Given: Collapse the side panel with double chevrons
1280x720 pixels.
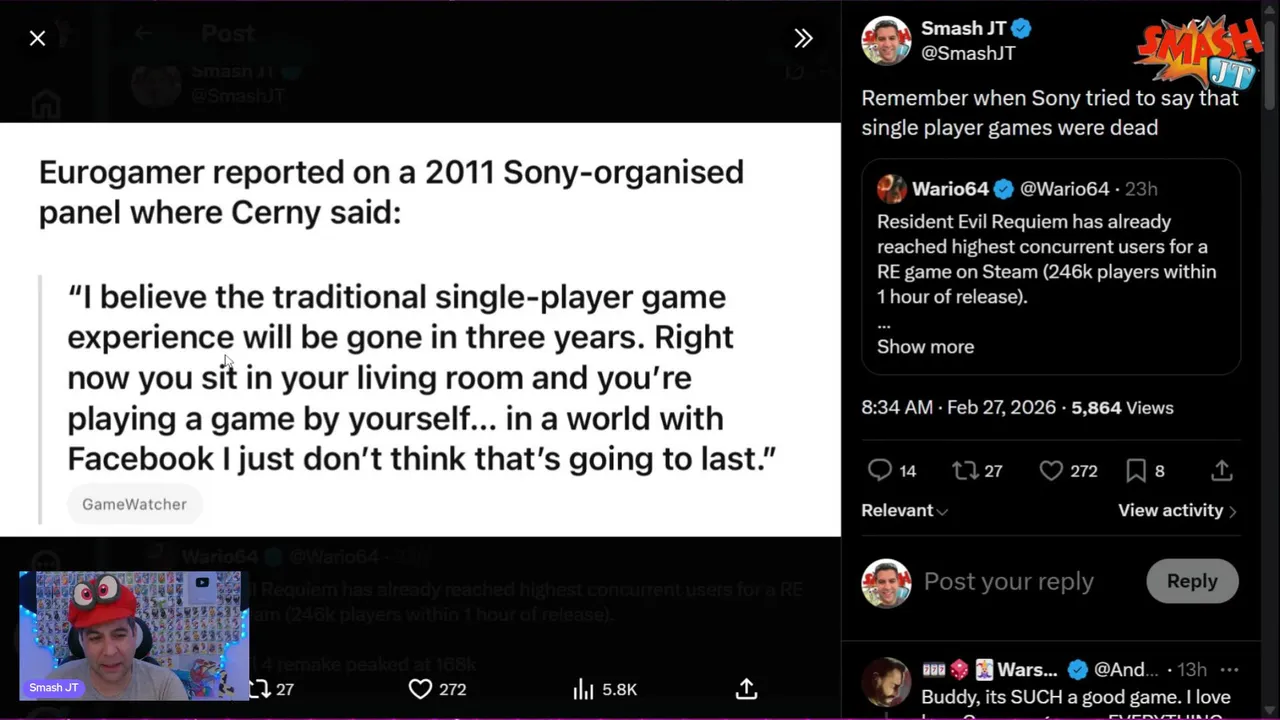Looking at the screenshot, I should tap(803, 38).
